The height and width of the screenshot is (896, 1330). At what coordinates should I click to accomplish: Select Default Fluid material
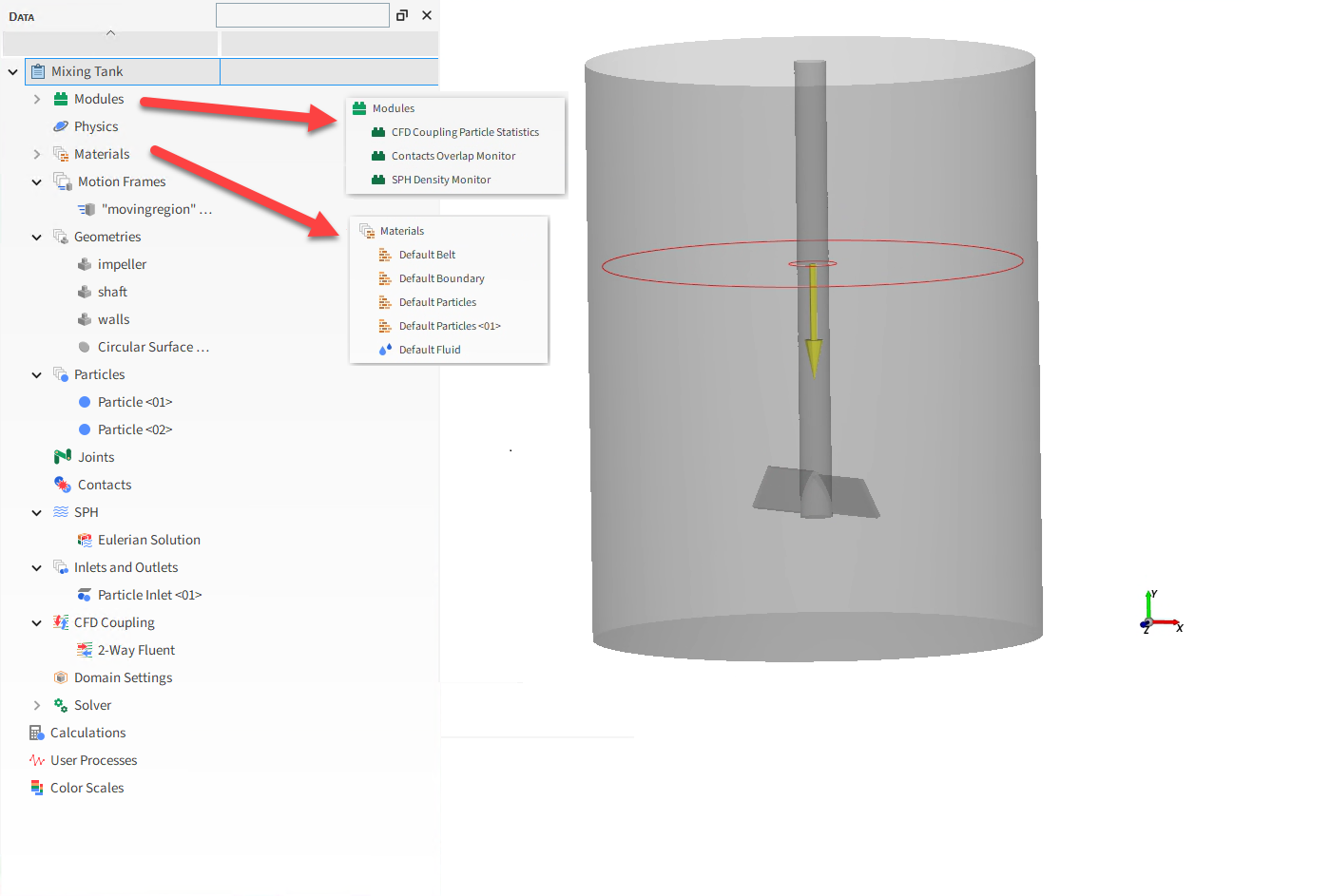pos(430,350)
